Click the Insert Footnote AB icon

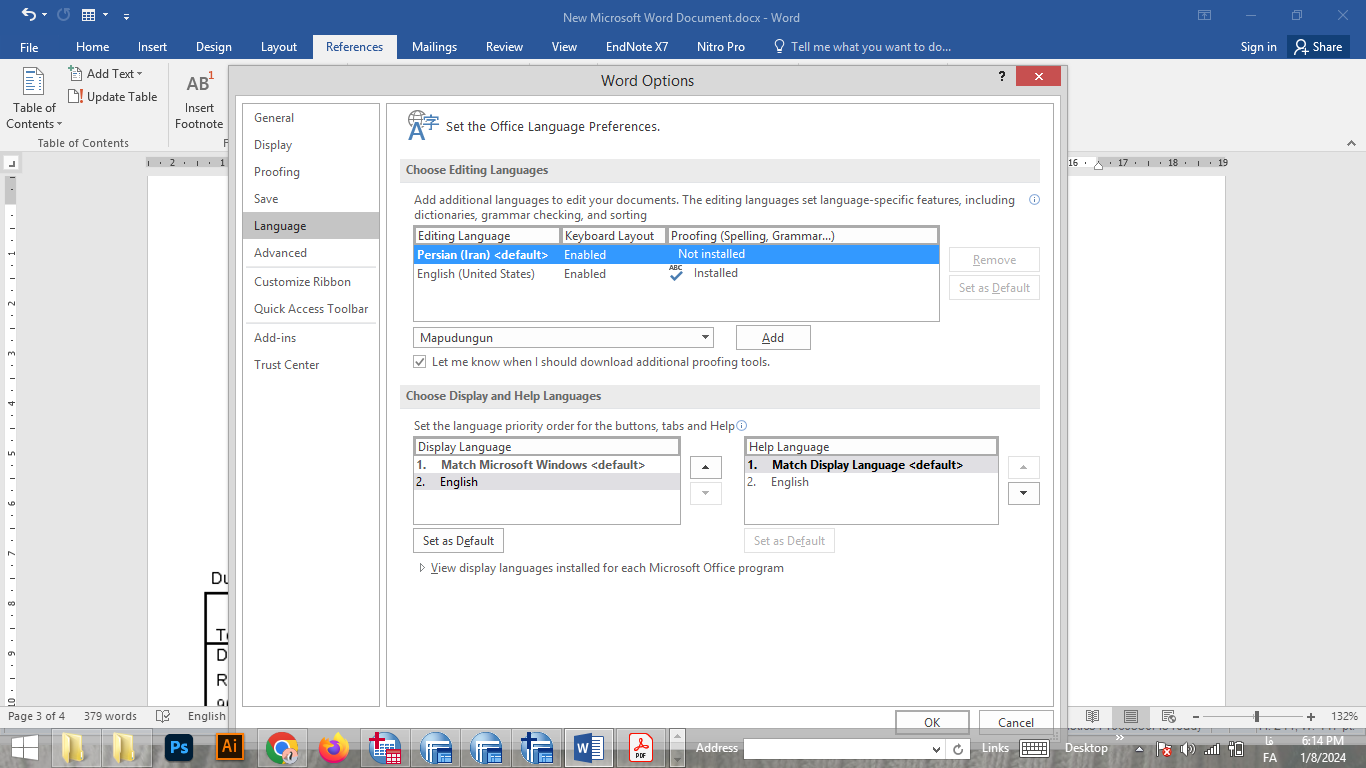click(x=199, y=82)
